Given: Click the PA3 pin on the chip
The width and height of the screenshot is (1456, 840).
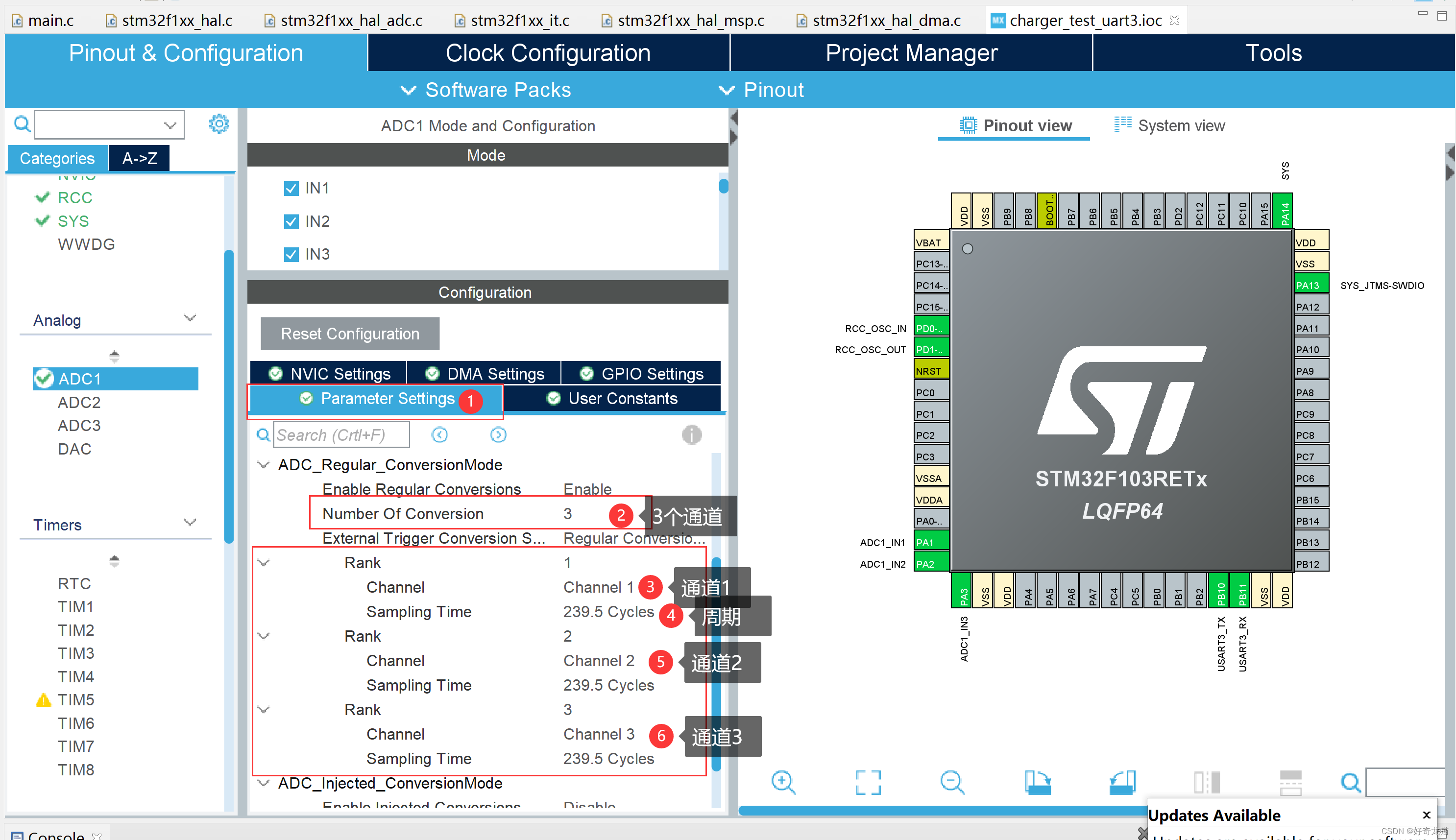Looking at the screenshot, I should (962, 590).
